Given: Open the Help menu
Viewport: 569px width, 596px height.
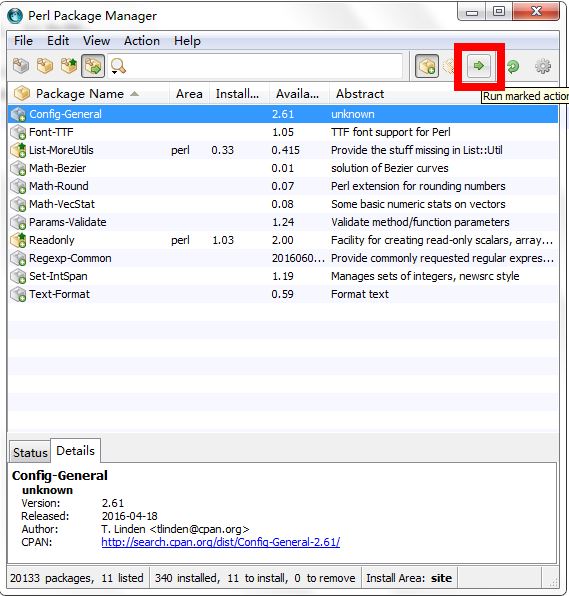Looking at the screenshot, I should pyautogui.click(x=187, y=41).
